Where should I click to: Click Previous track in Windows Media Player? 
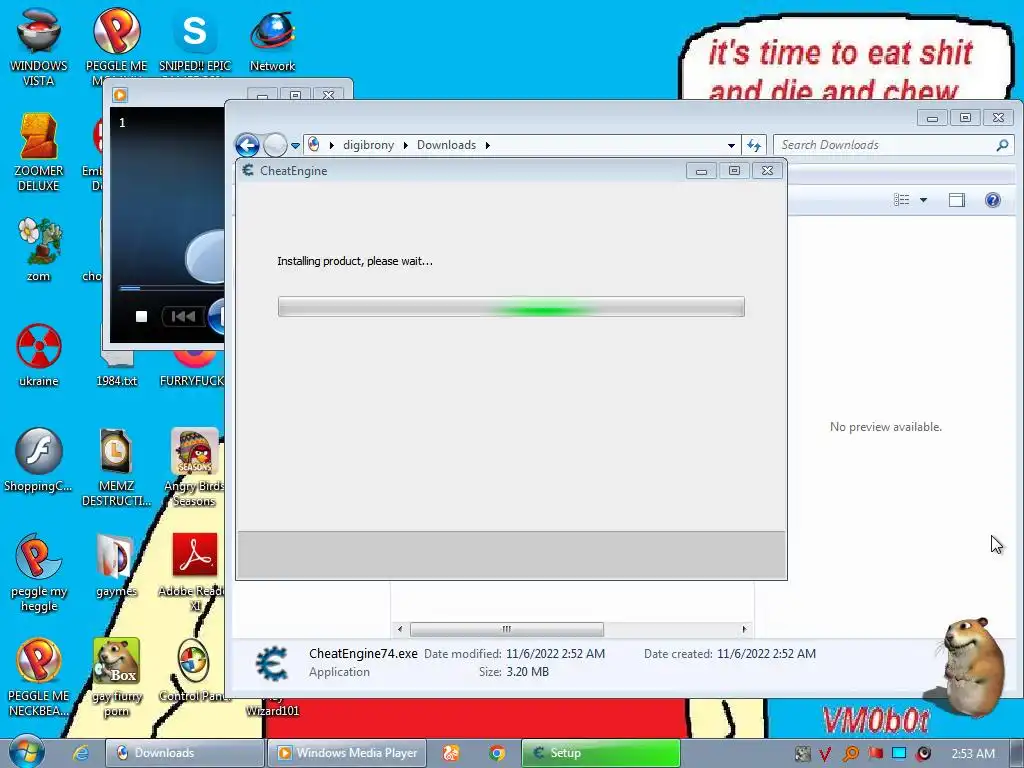183,317
